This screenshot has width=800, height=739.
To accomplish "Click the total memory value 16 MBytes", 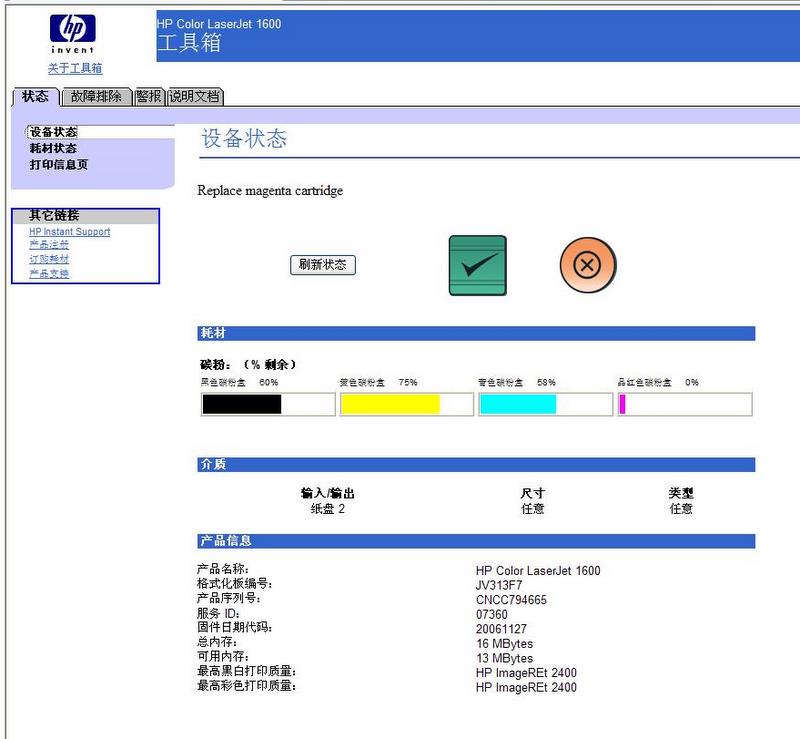I will 505,644.
